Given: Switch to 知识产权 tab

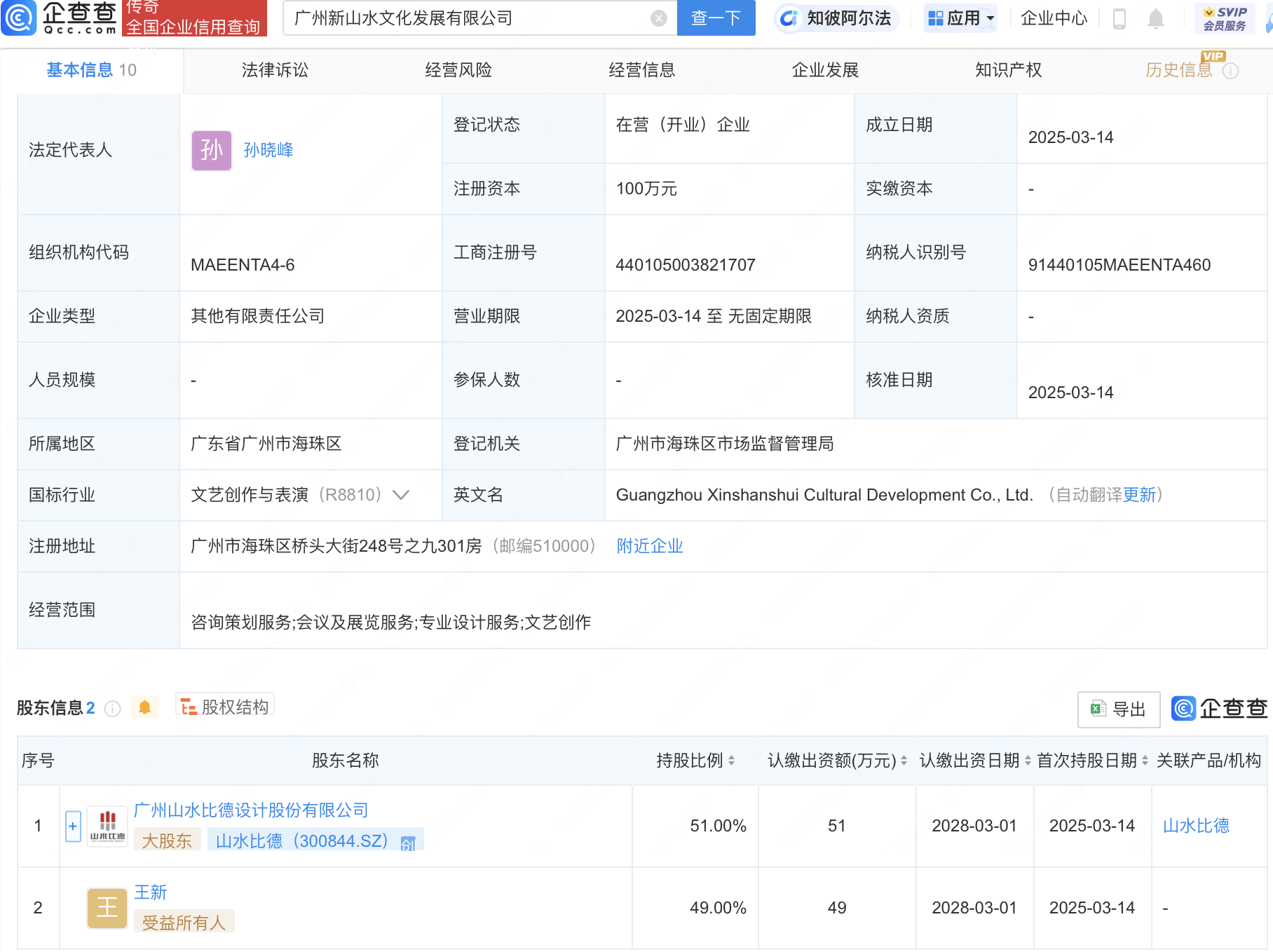Looking at the screenshot, I should [1008, 70].
